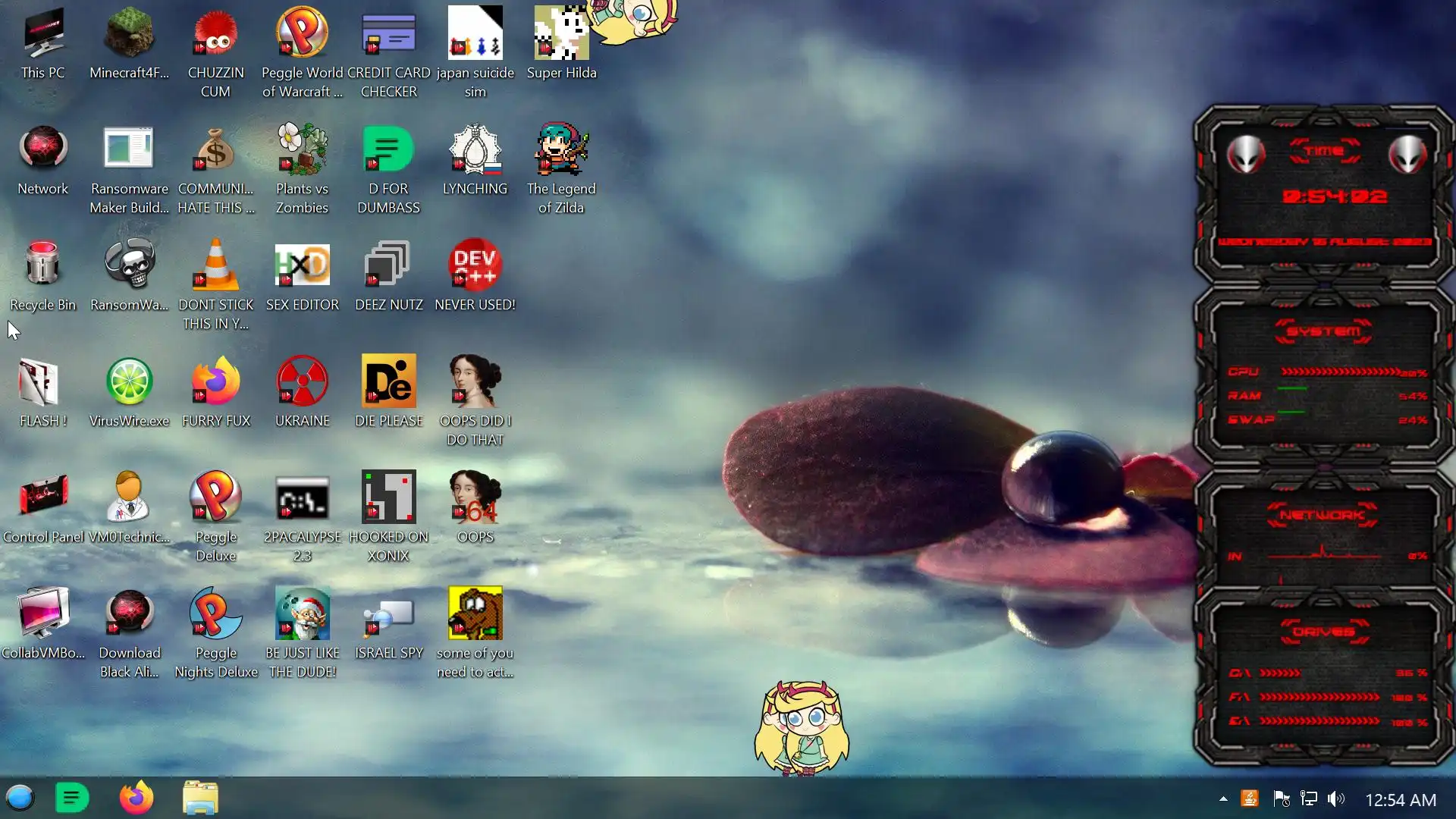Open File Explorer from the taskbar
This screenshot has width=1456, height=819.
pyautogui.click(x=200, y=798)
